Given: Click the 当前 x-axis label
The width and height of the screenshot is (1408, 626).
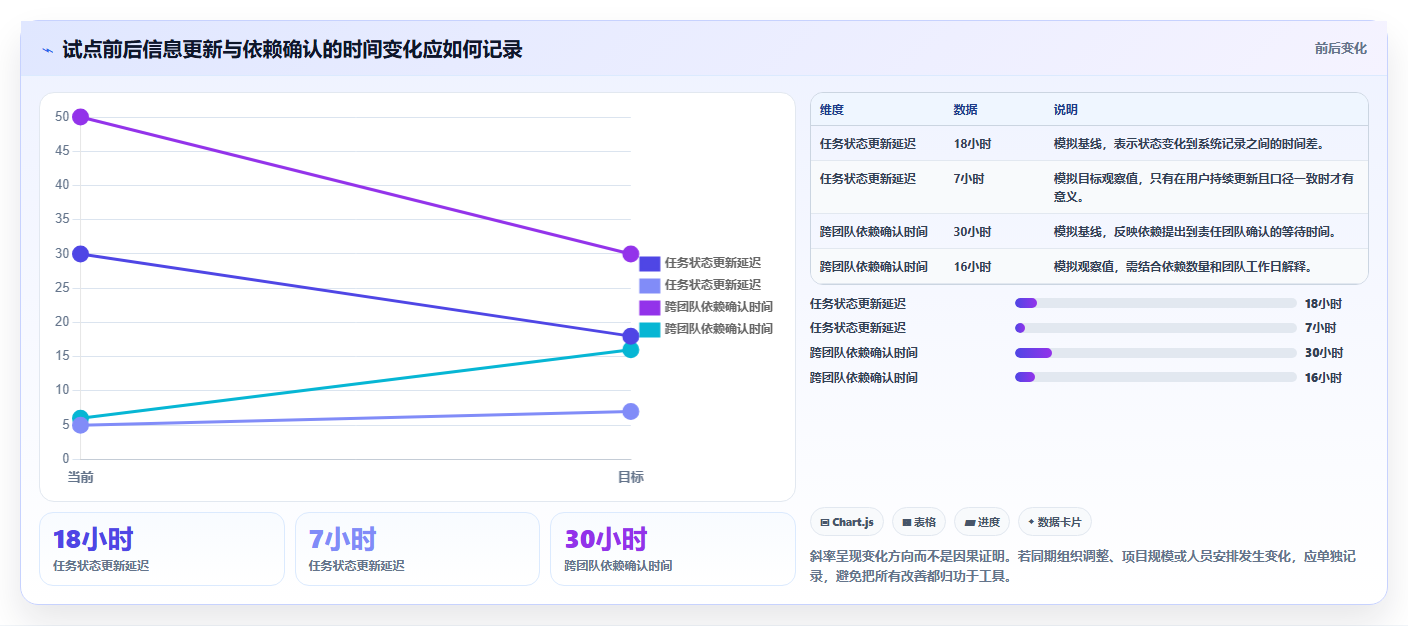Looking at the screenshot, I should tap(81, 478).
